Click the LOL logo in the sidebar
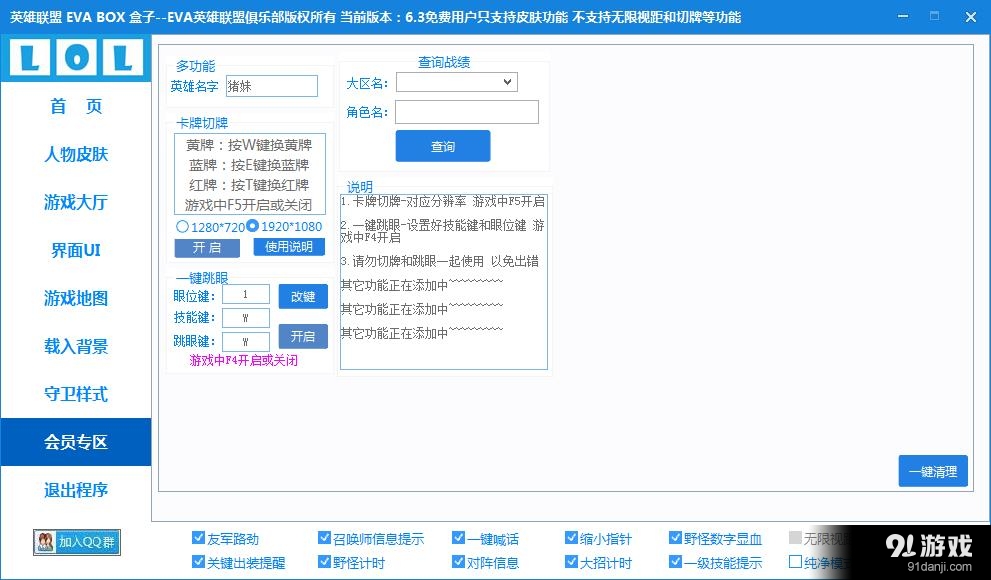 [76, 58]
